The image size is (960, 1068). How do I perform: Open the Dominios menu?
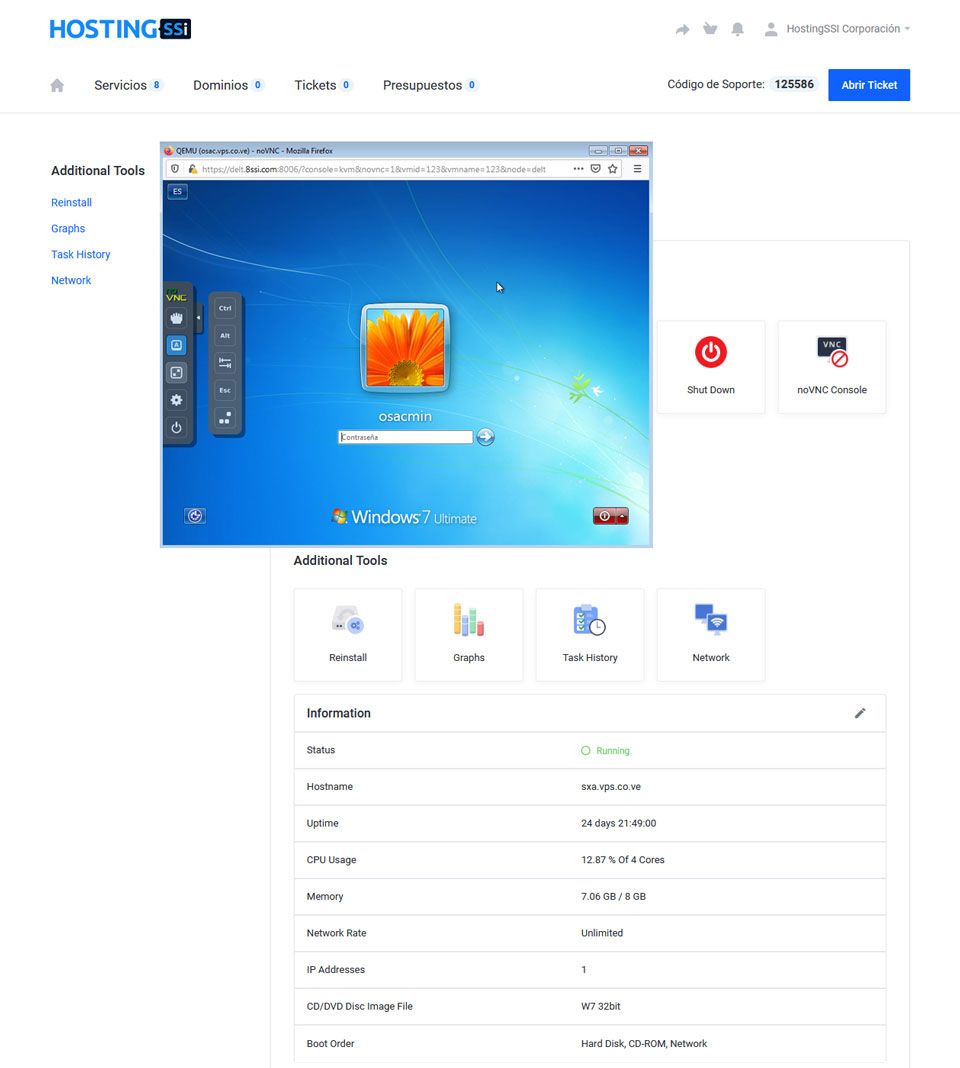(221, 85)
